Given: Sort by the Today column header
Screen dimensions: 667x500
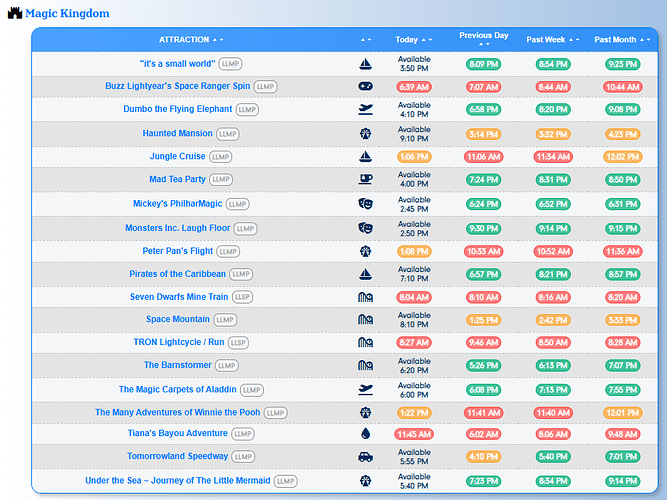Looking at the screenshot, I should tap(413, 40).
